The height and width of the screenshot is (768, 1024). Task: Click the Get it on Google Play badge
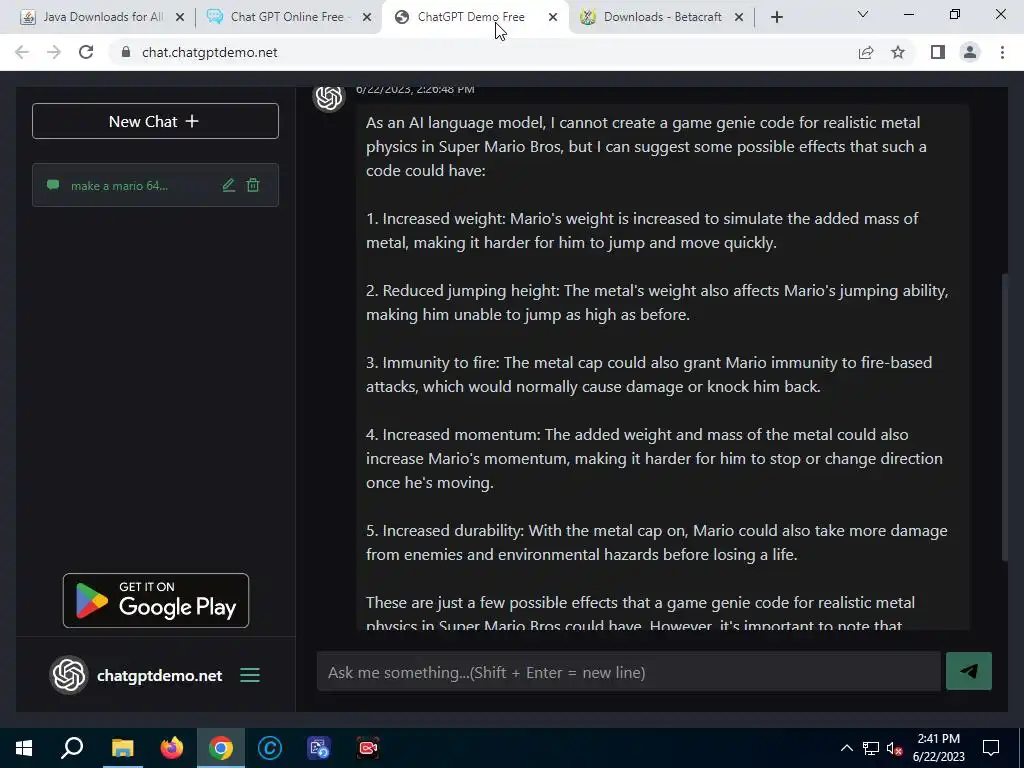point(155,600)
